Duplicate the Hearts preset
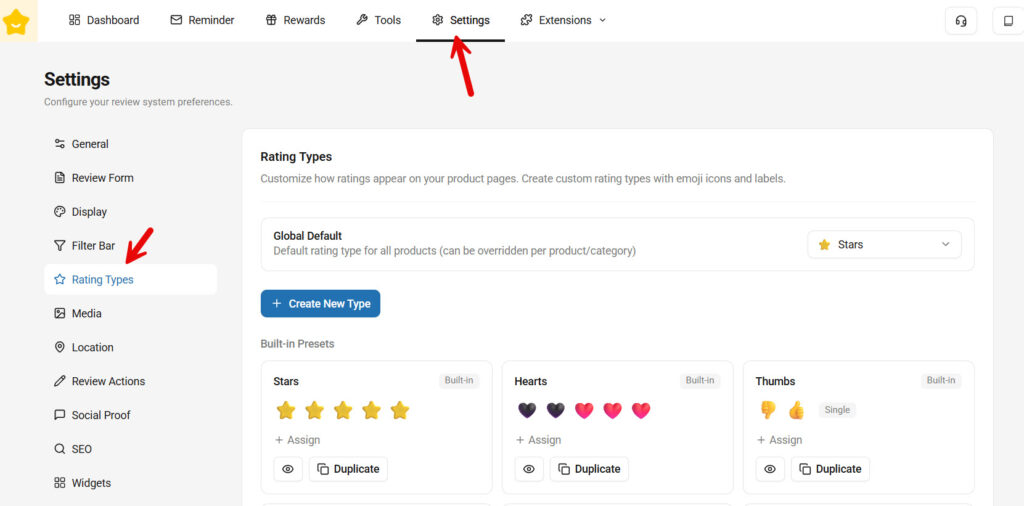This screenshot has width=1024, height=506. (589, 469)
